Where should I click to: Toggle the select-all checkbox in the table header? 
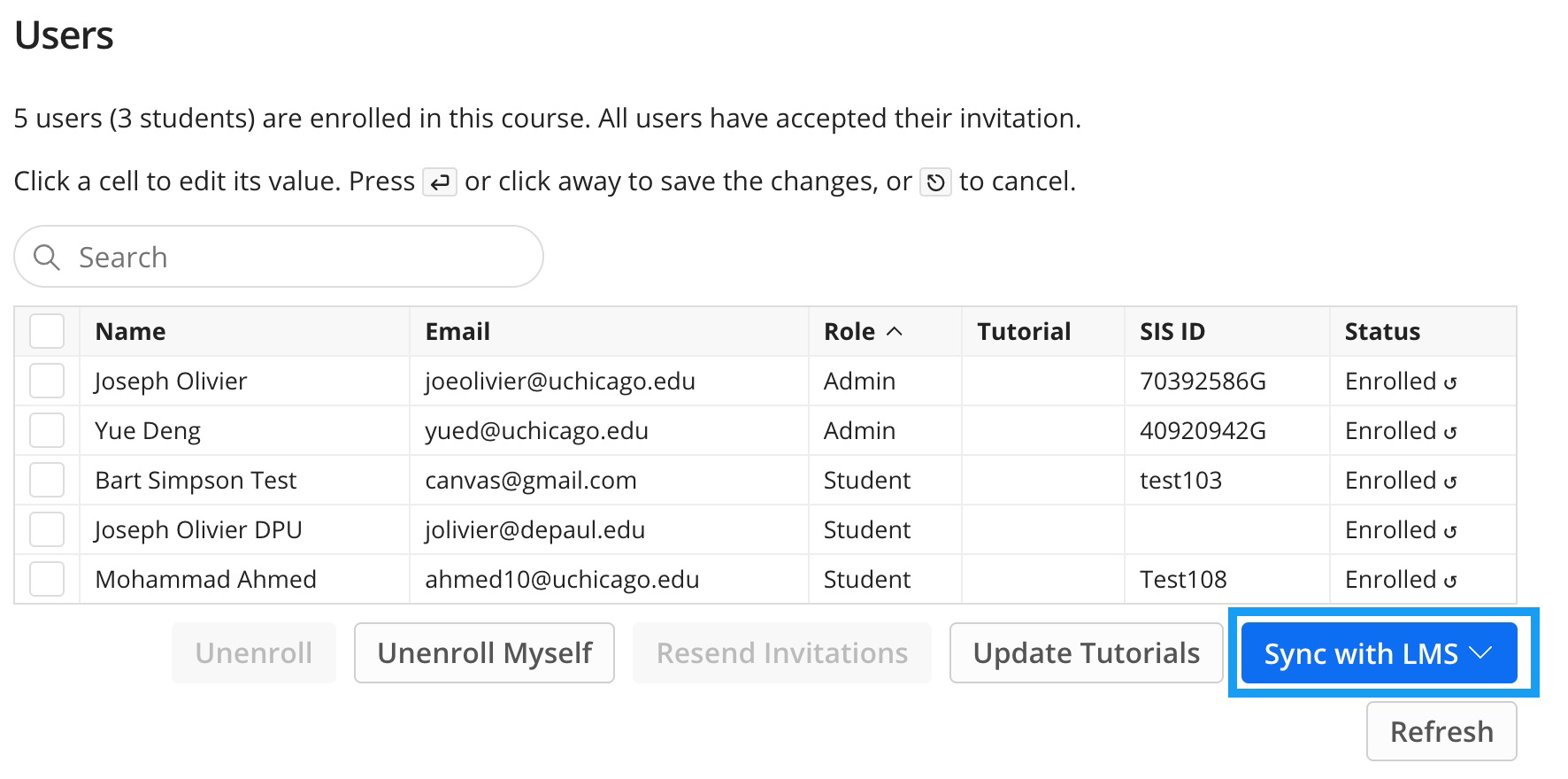47,331
